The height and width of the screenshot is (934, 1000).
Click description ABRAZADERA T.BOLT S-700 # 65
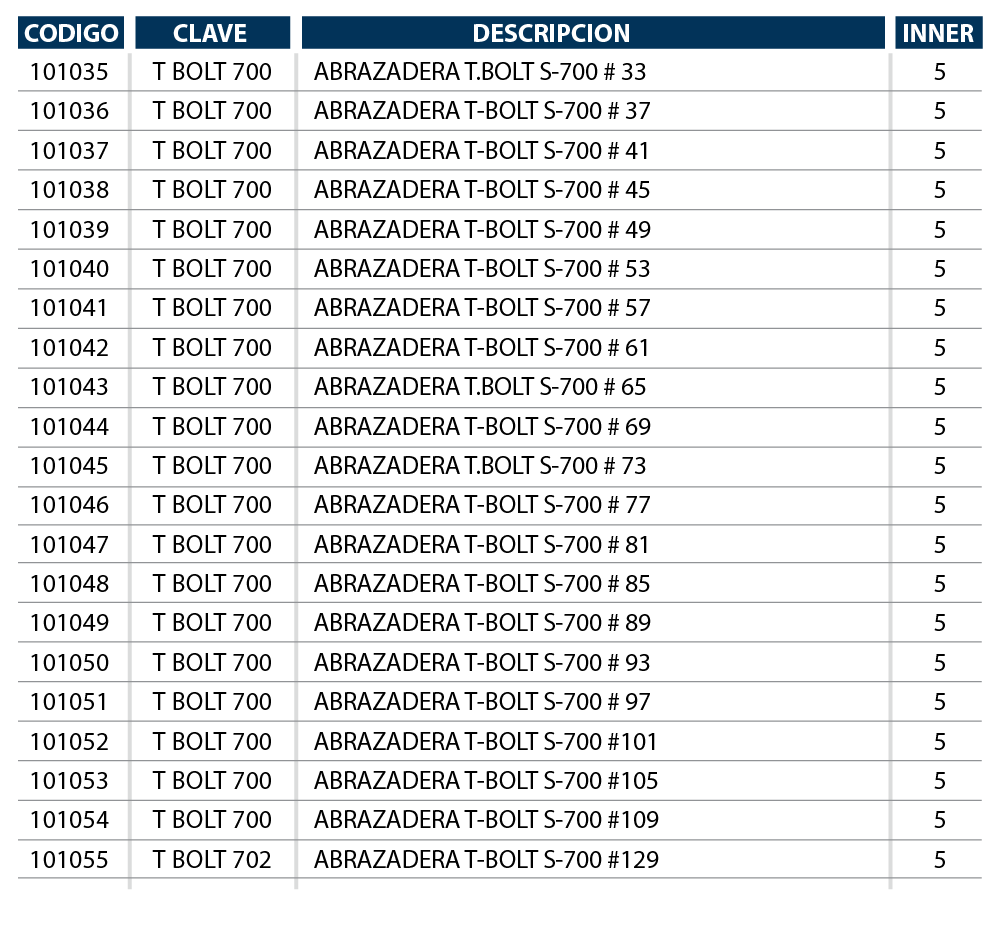click(x=480, y=386)
